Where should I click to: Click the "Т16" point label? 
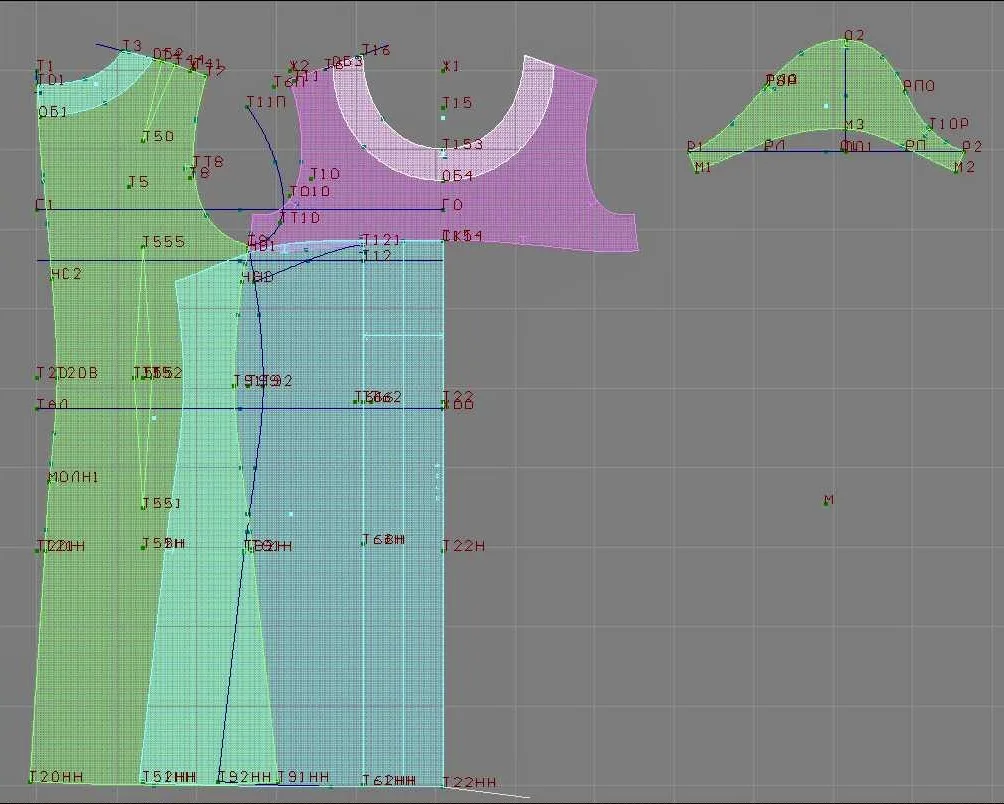click(376, 50)
